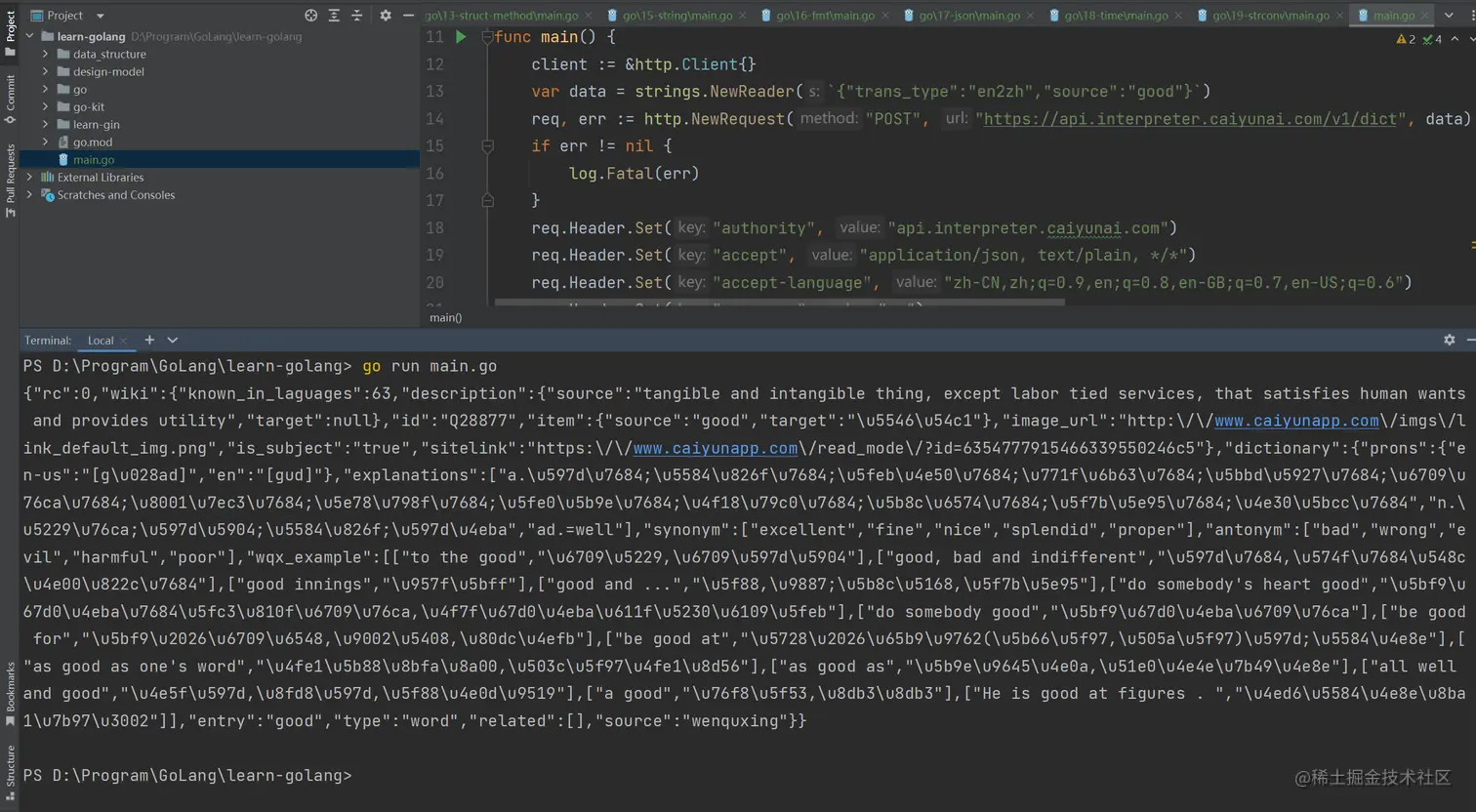
Task: Click log.Fatal(err) on line 16
Action: [x=635, y=174]
